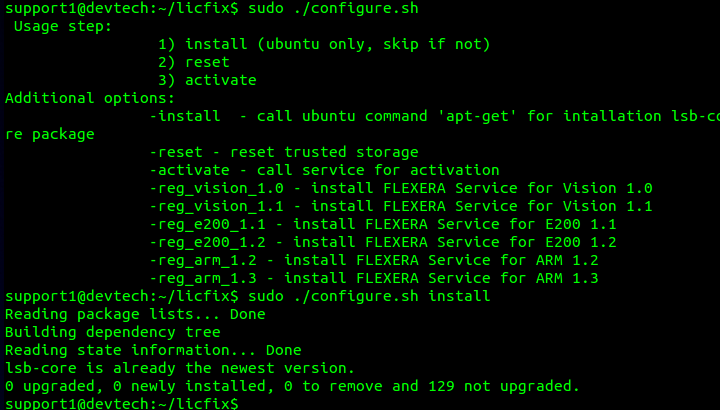Click the 'lsb-core is already the newest version.' line
The width and height of the screenshot is (720, 410).
tap(180, 368)
